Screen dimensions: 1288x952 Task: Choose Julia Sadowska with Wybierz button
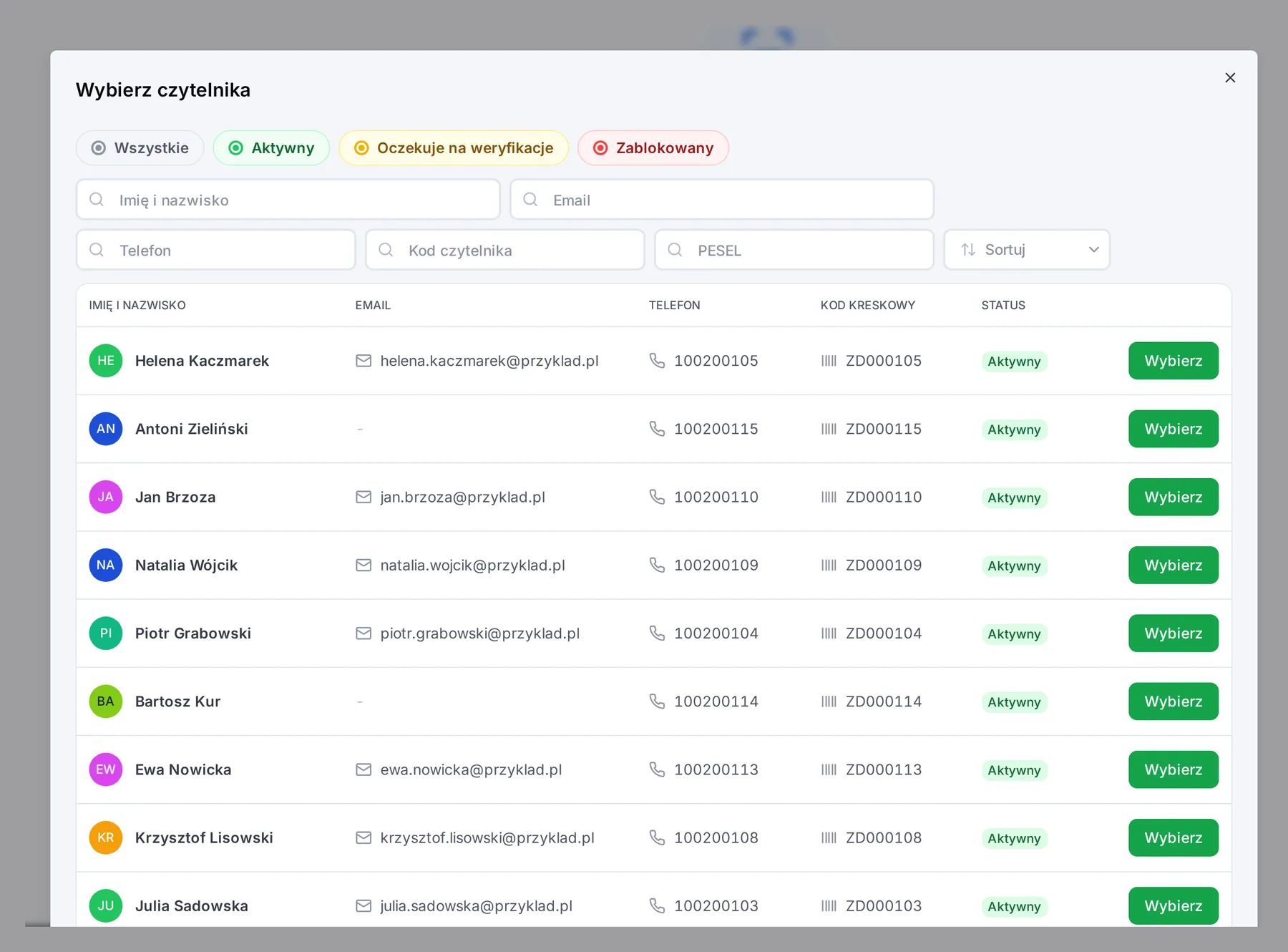pyautogui.click(x=1174, y=905)
